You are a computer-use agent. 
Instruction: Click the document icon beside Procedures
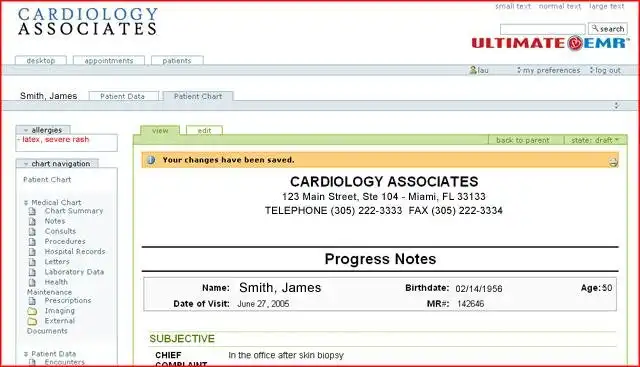[32, 242]
